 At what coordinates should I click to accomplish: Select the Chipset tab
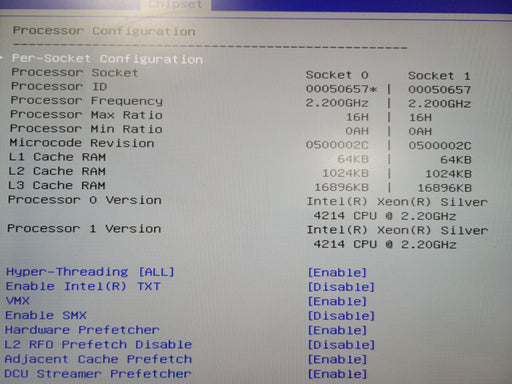pyautogui.click(x=175, y=4)
